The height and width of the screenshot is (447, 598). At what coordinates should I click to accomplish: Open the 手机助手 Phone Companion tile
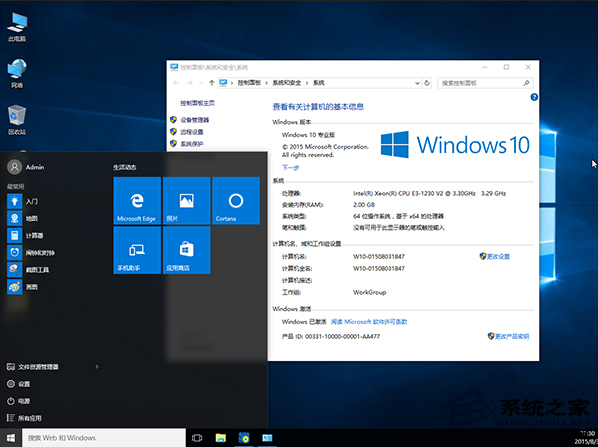pyautogui.click(x=137, y=250)
